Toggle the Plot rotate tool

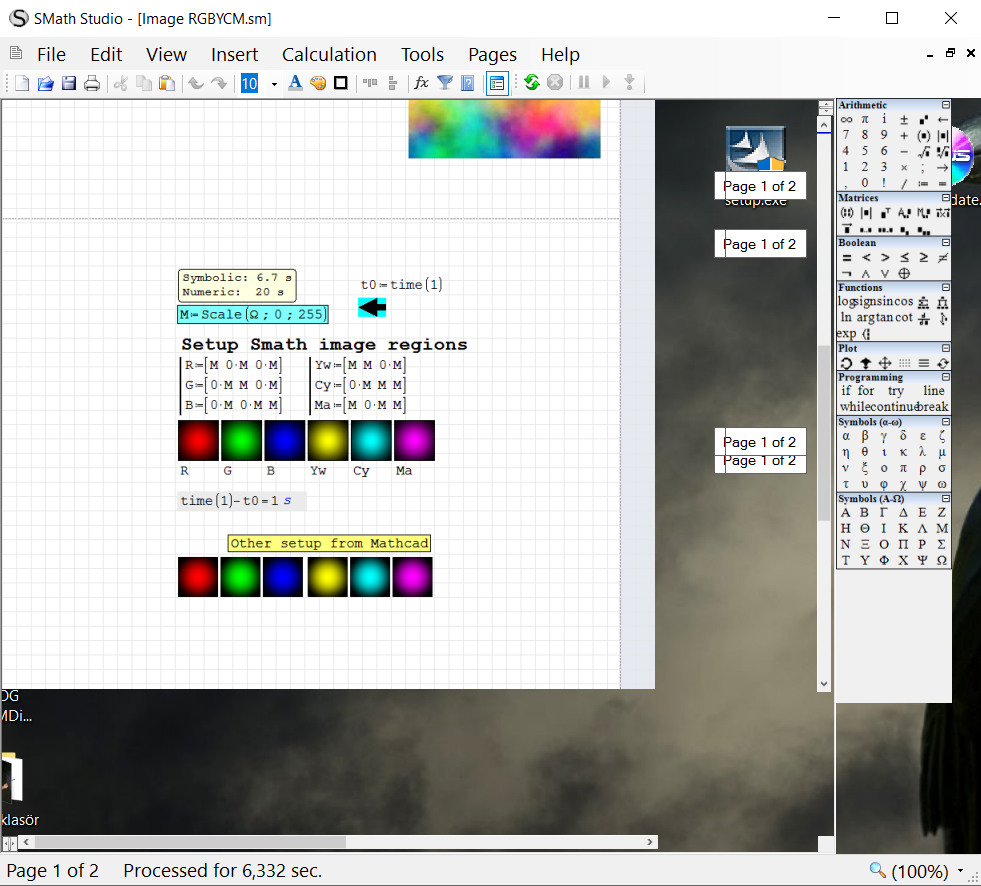[x=846, y=363]
